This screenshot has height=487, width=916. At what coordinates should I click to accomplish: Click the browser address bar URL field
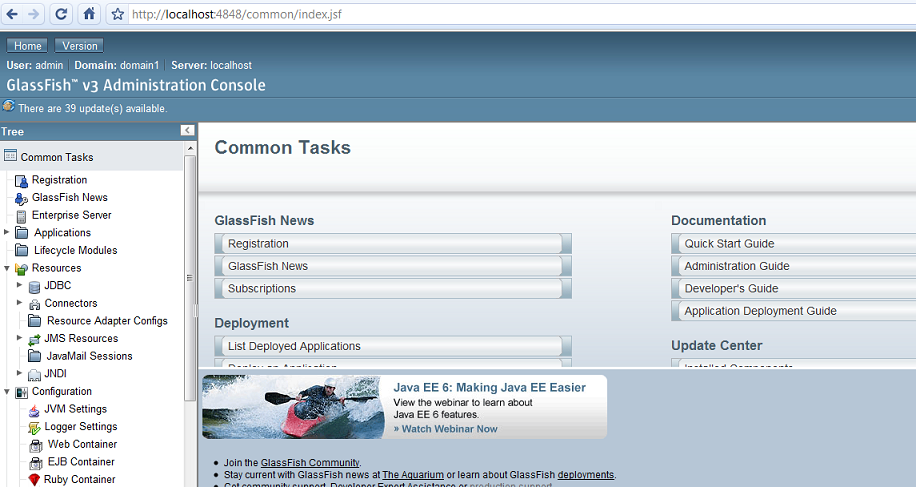coord(500,14)
